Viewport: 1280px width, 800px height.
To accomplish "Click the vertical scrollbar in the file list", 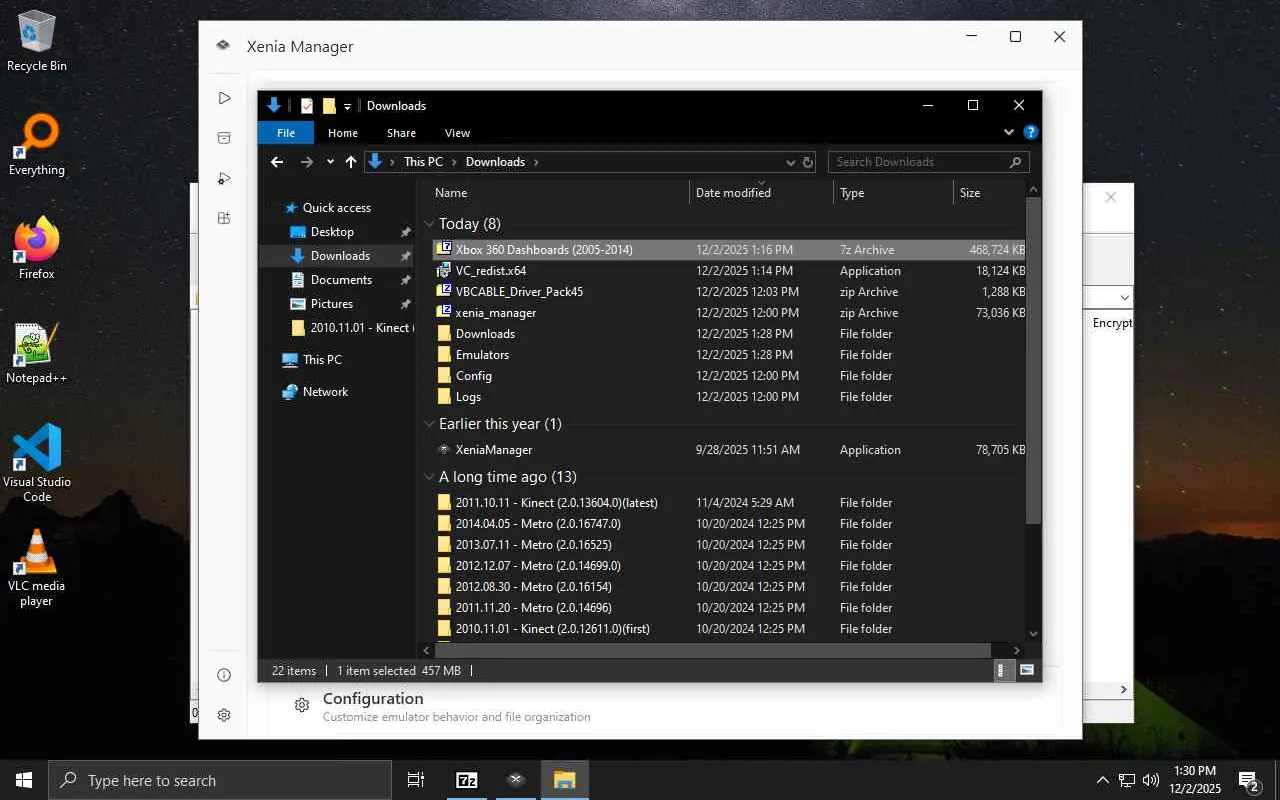I will [x=1033, y=360].
